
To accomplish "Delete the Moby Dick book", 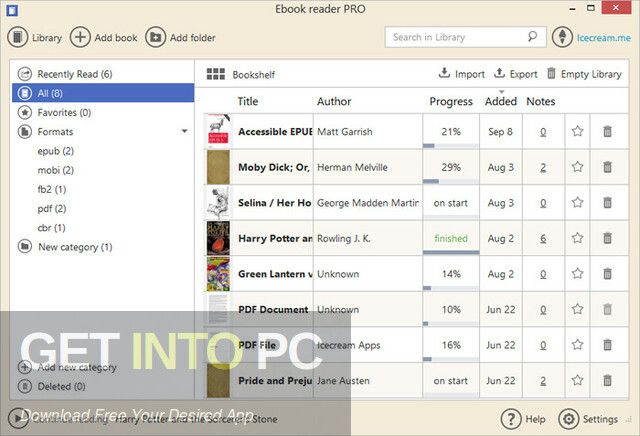I will click(x=607, y=167).
